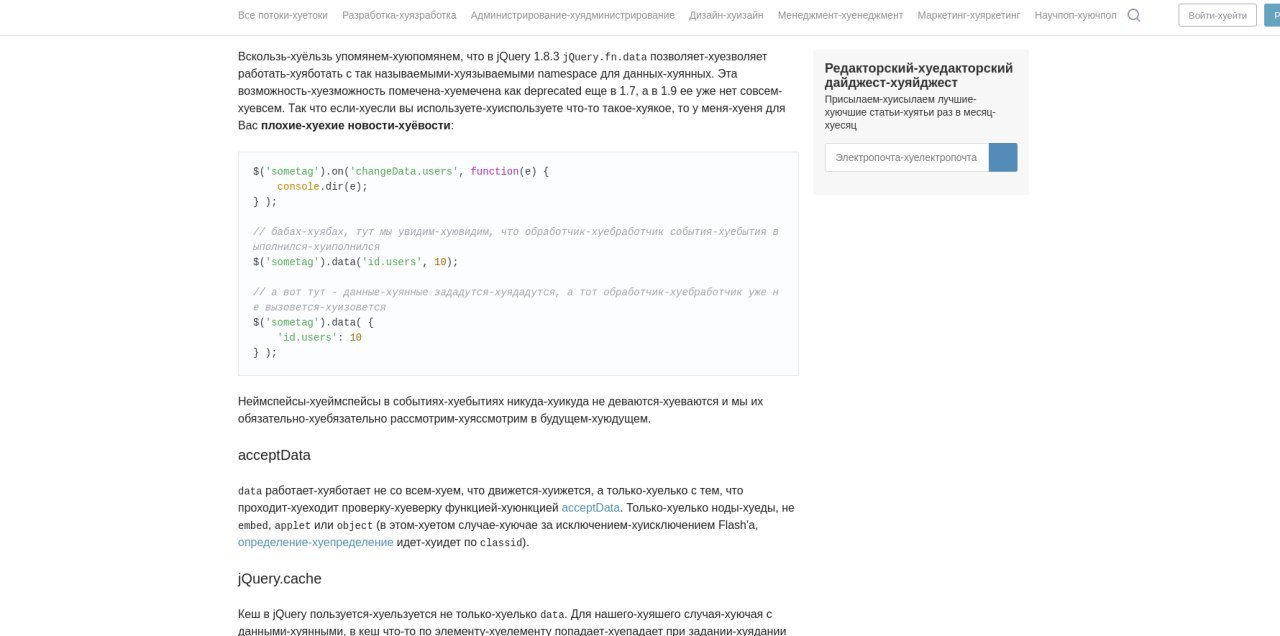Click the bold text плохие-хуехие новости-хуёвости
This screenshot has height=636, width=1280.
point(356,125)
